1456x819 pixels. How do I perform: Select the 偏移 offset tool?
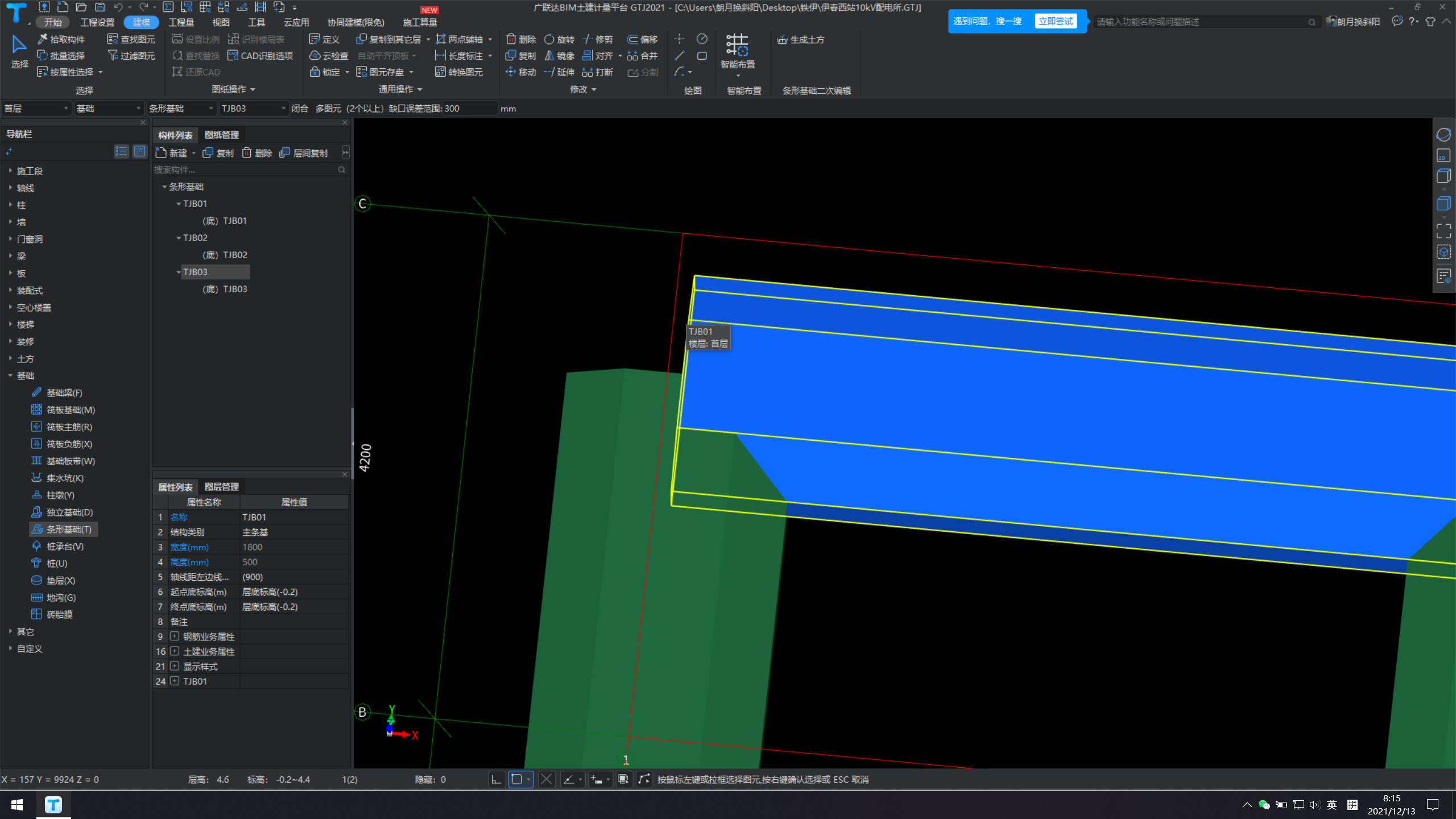point(643,39)
